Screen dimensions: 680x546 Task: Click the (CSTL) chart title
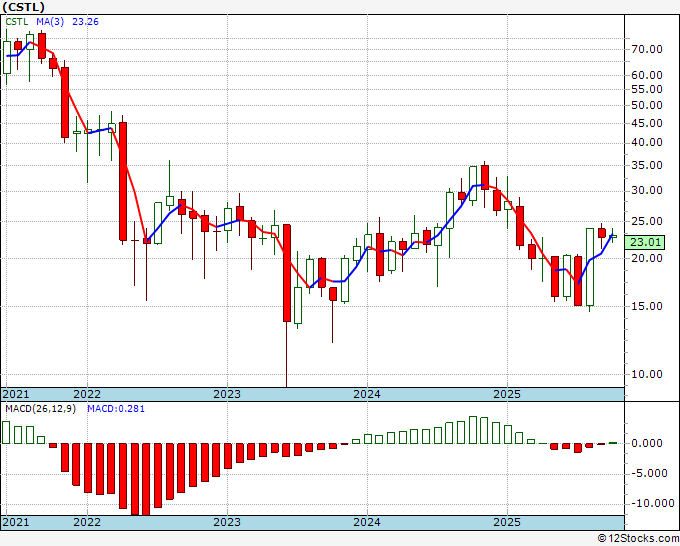[x=23, y=7]
